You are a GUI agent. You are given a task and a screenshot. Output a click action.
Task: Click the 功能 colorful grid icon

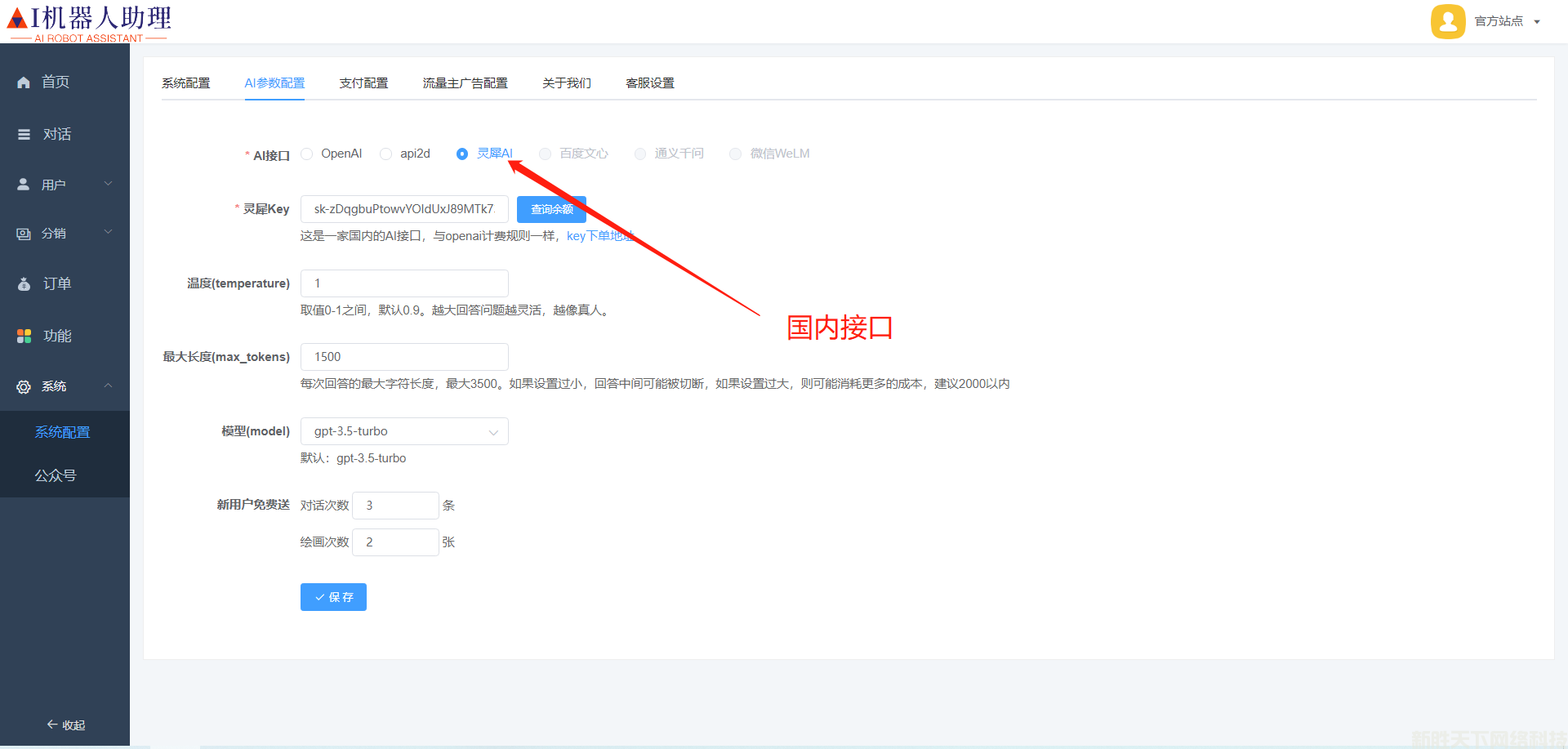tap(24, 336)
